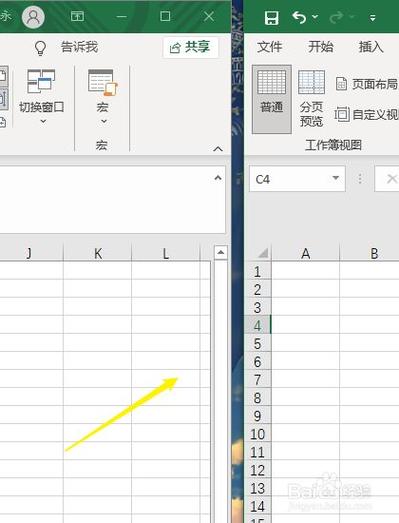Open ribbon display options in left window
Viewport: 399px width, 523px height.
(x=77, y=16)
